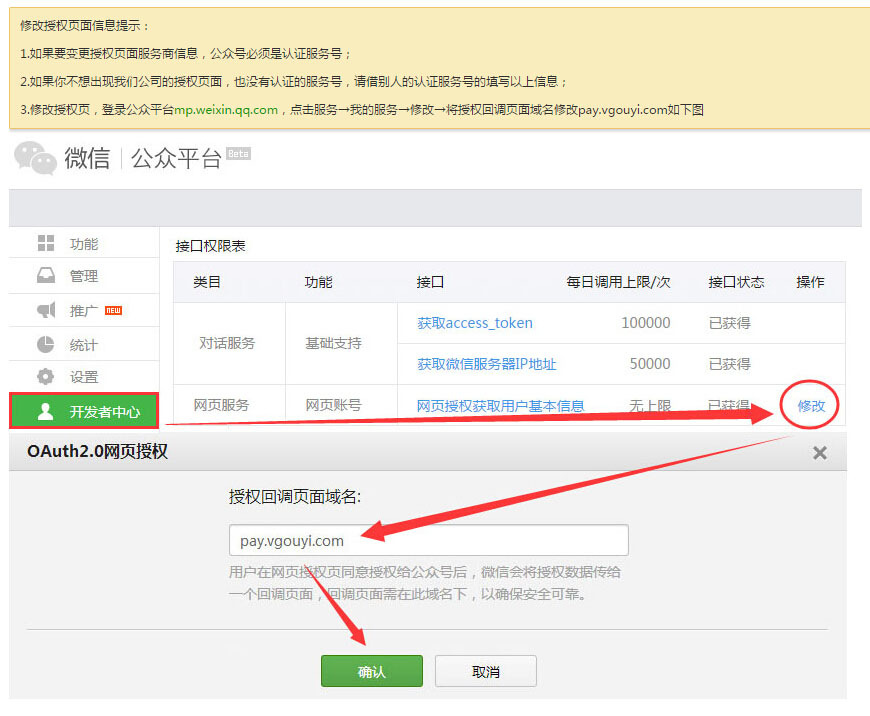
Task: Go to 统计 in the sidebar
Action: point(84,345)
